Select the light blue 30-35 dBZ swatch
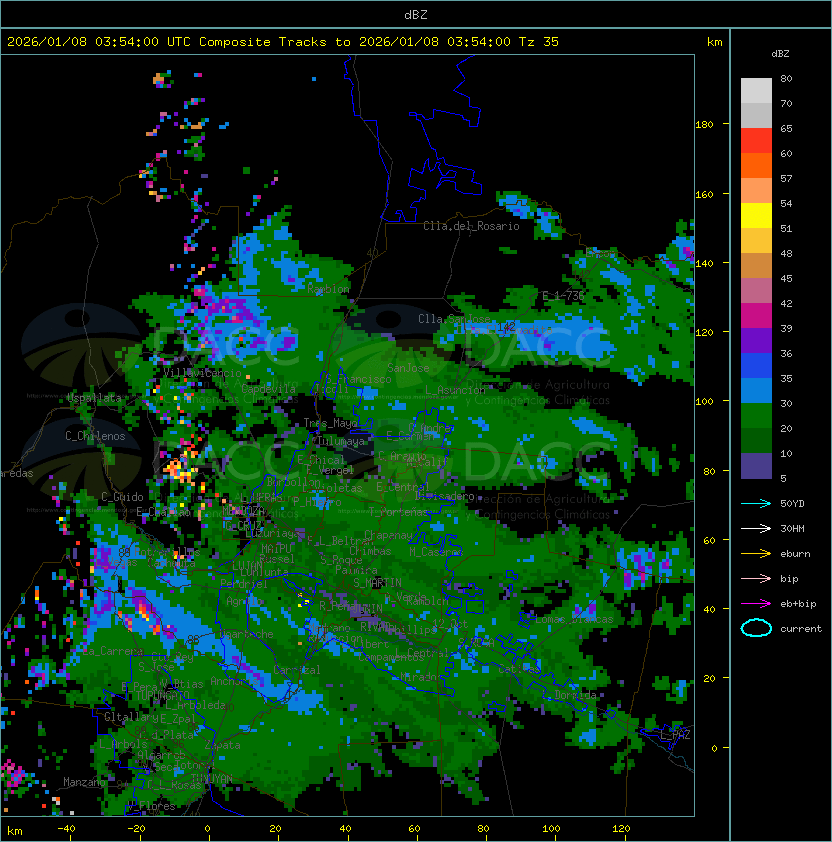This screenshot has height=842, width=832. (756, 391)
